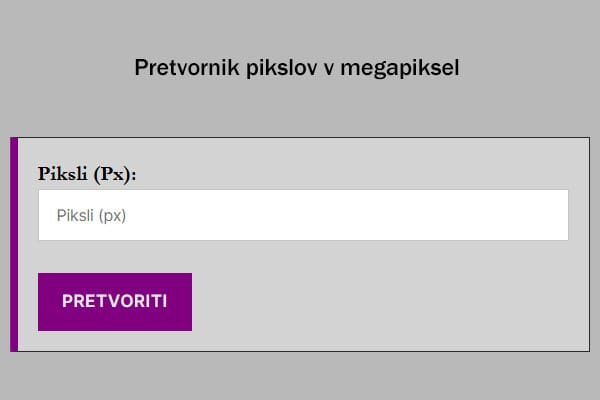600x400 pixels.
Task: Click the "Pretvornik pikslov v megapiksel" heading
Action: click(x=297, y=68)
